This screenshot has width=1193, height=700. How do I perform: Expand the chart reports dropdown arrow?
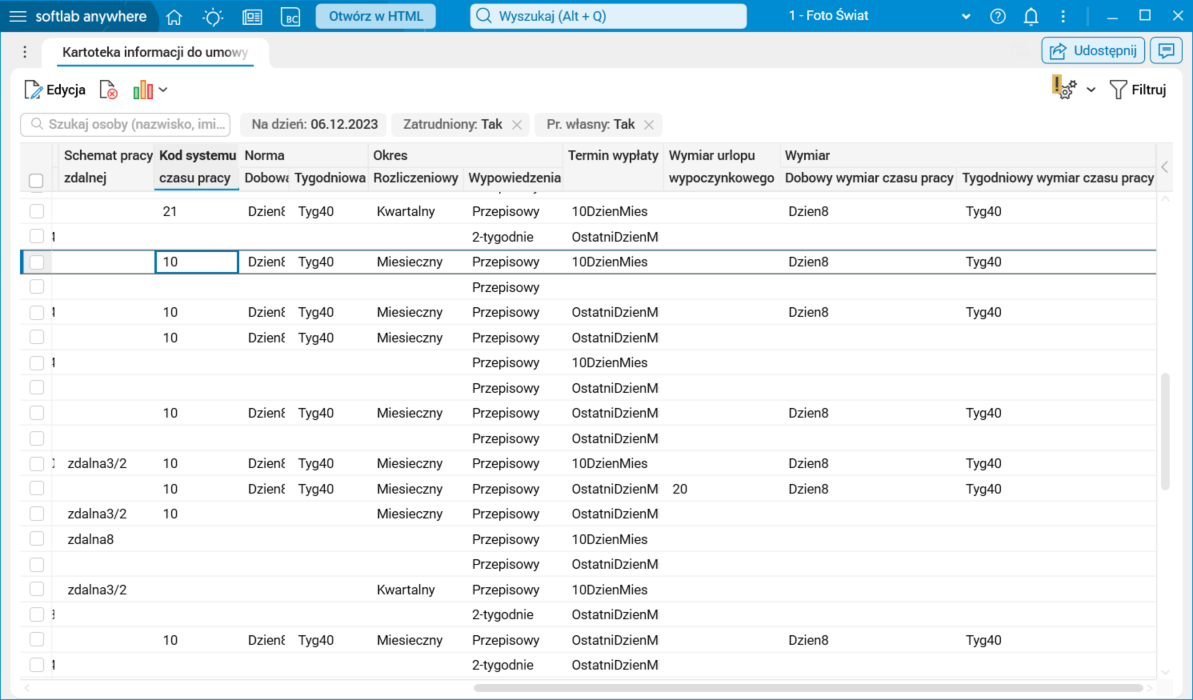[x=163, y=90]
